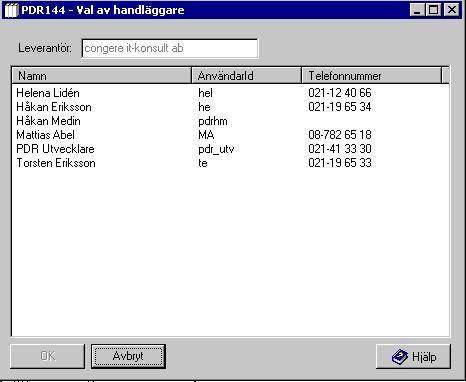Maximize the PDR144 window
Screen dimensions: 466x382
[433, 10]
